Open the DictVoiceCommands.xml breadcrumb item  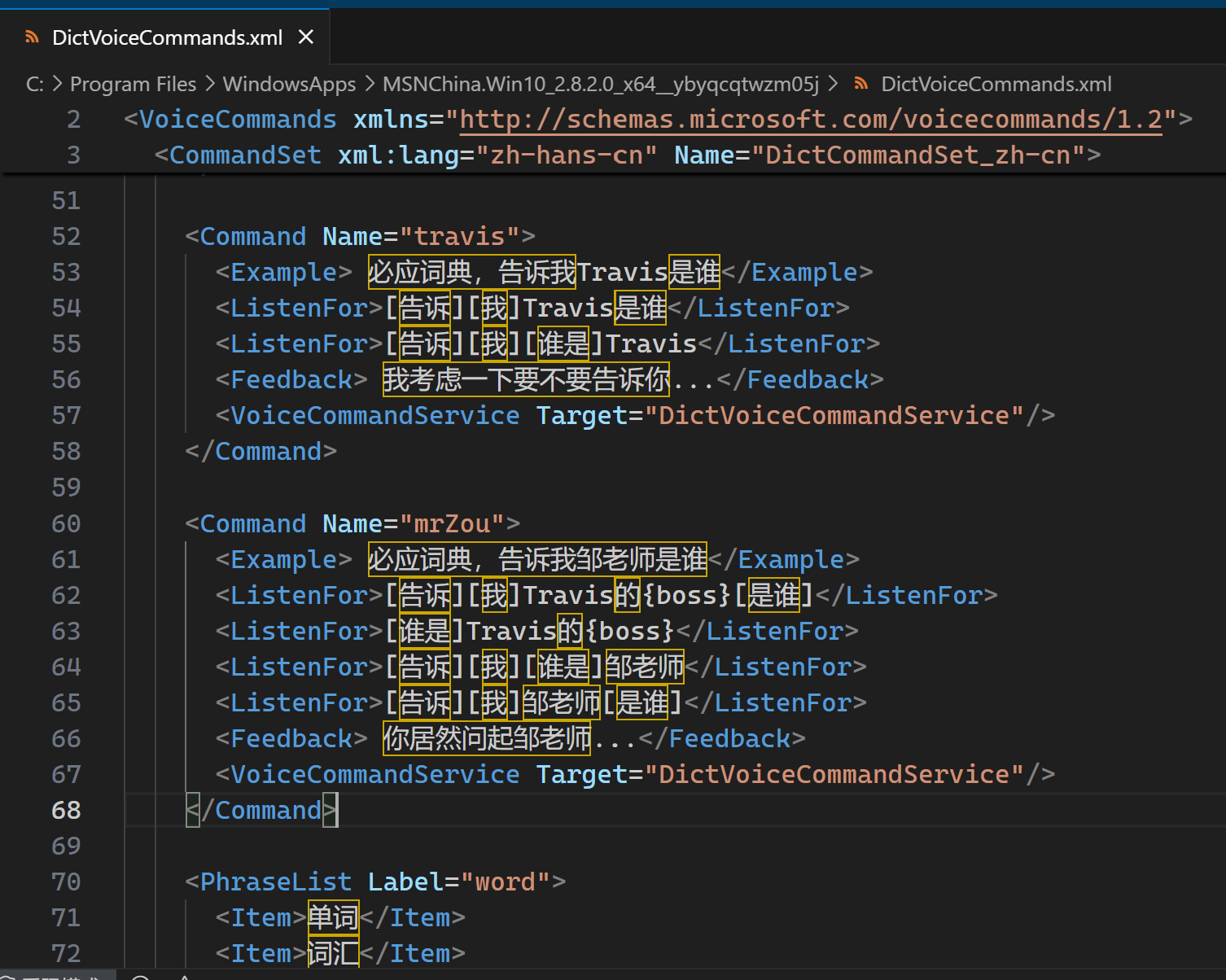point(996,84)
